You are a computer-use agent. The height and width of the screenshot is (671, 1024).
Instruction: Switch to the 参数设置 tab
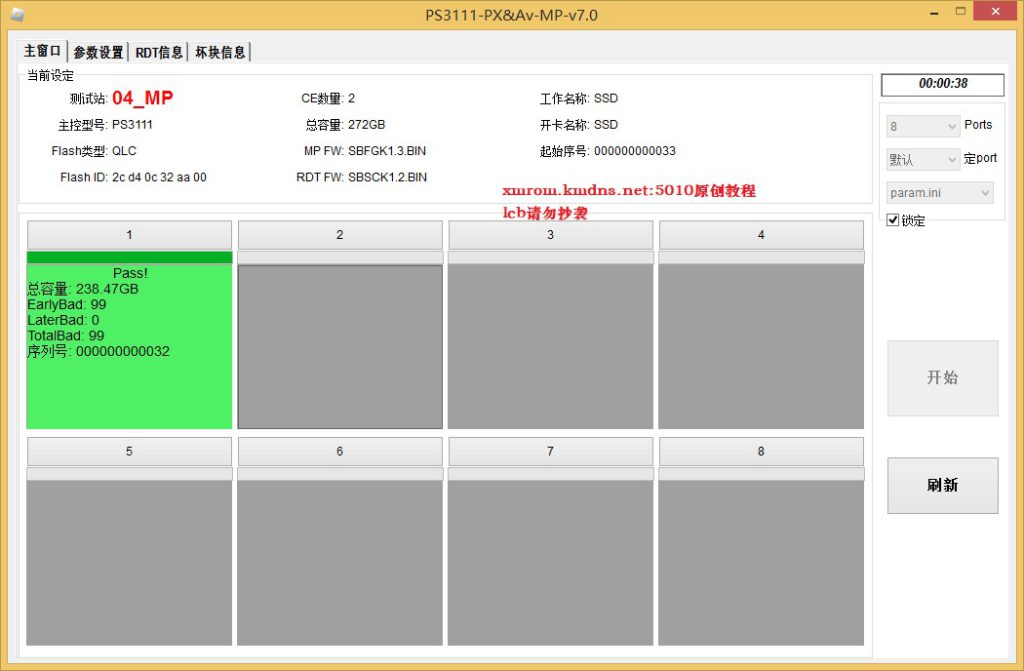point(99,52)
